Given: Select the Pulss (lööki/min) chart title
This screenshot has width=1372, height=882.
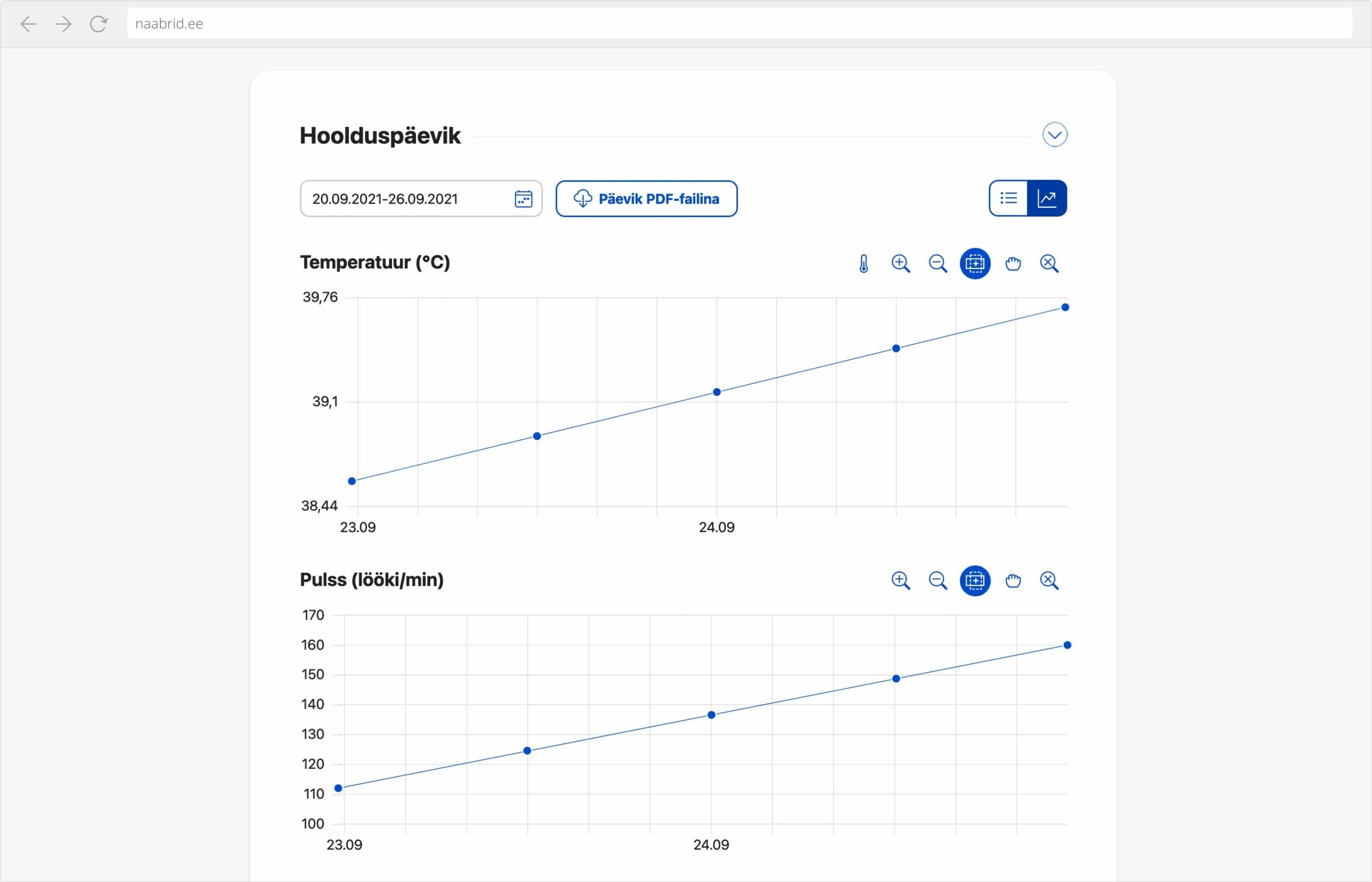Looking at the screenshot, I should (x=371, y=580).
